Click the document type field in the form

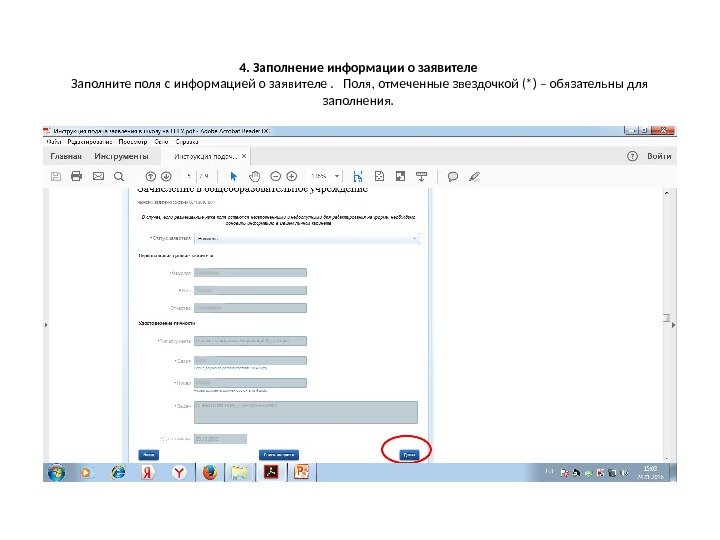tap(250, 341)
